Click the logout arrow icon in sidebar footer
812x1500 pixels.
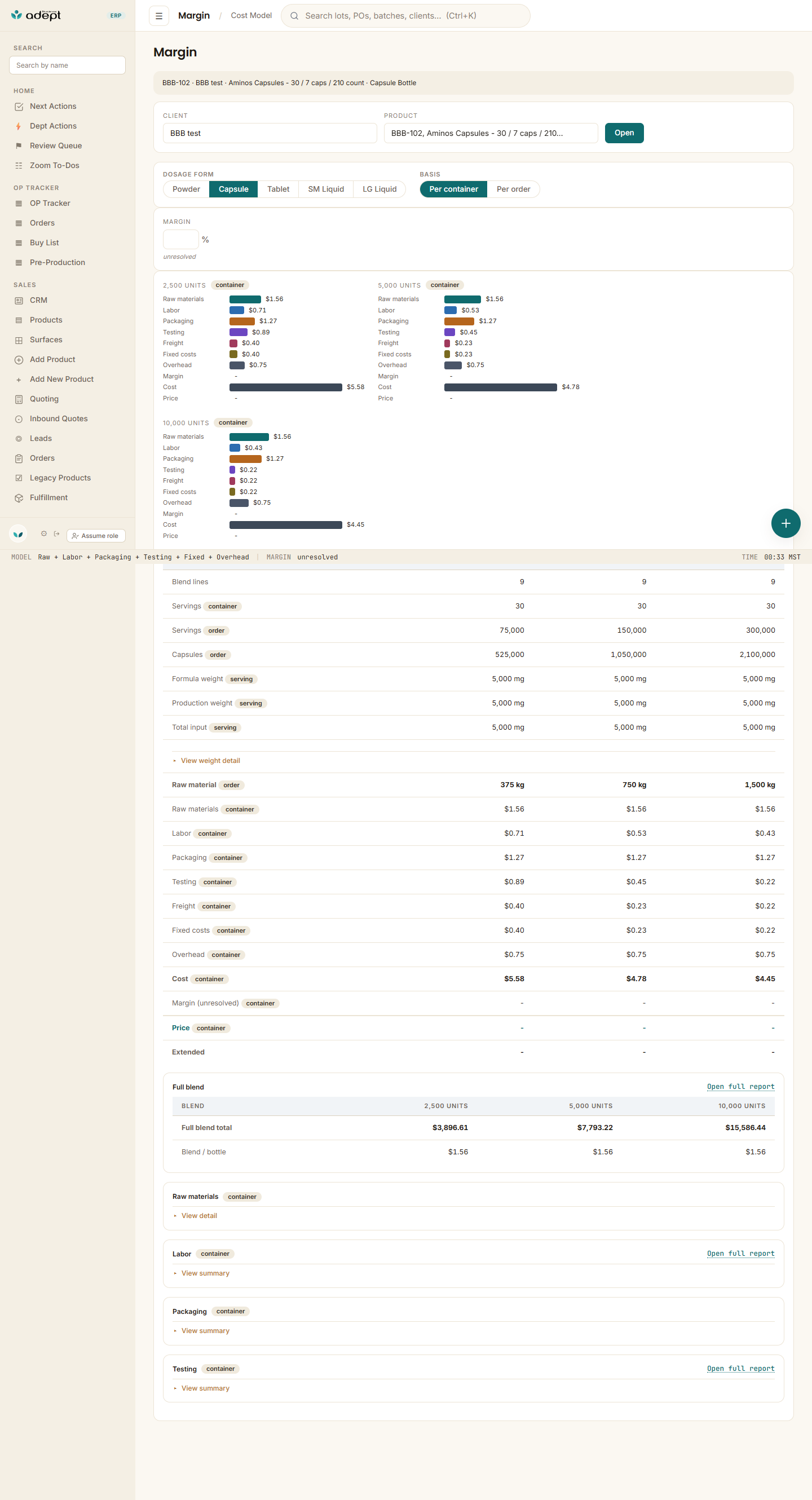(56, 534)
